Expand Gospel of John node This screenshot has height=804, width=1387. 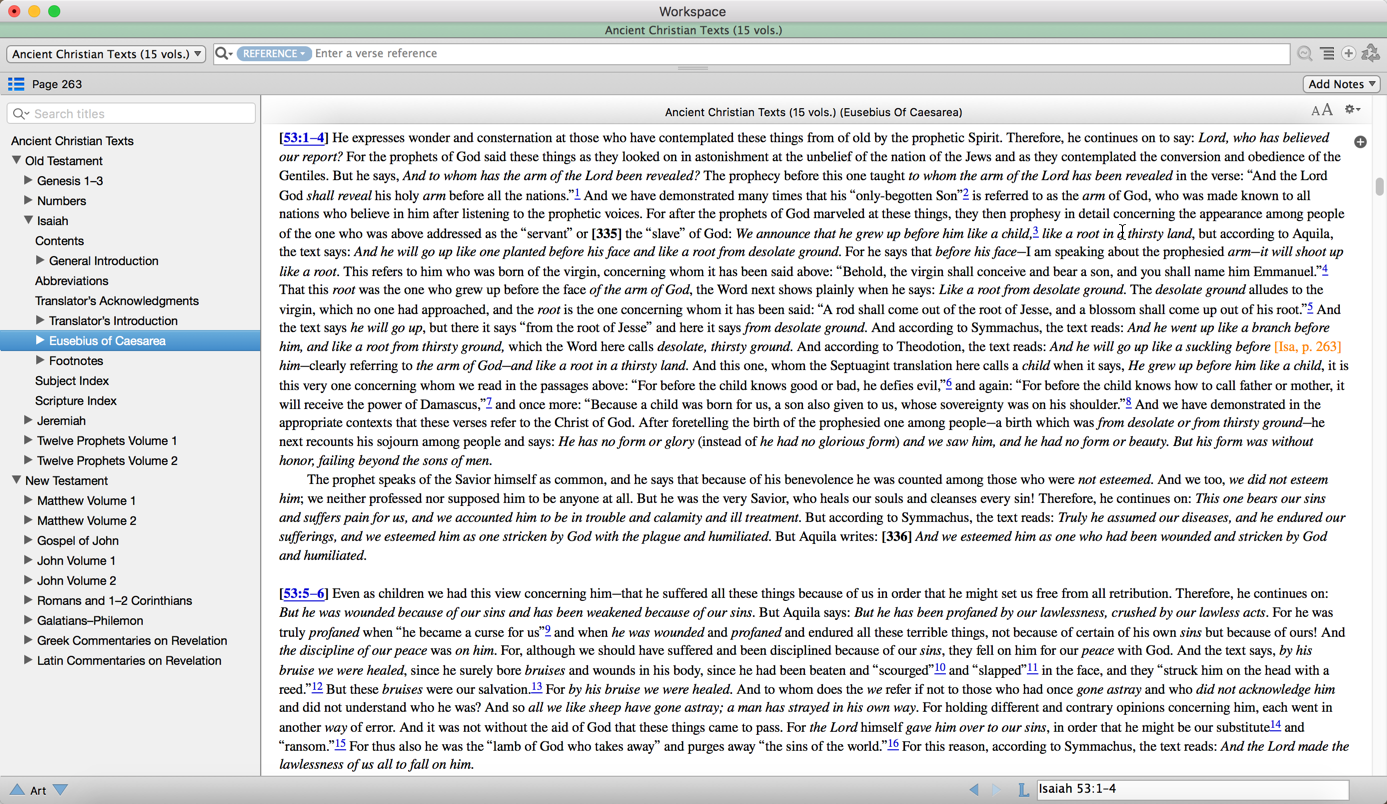coord(28,540)
